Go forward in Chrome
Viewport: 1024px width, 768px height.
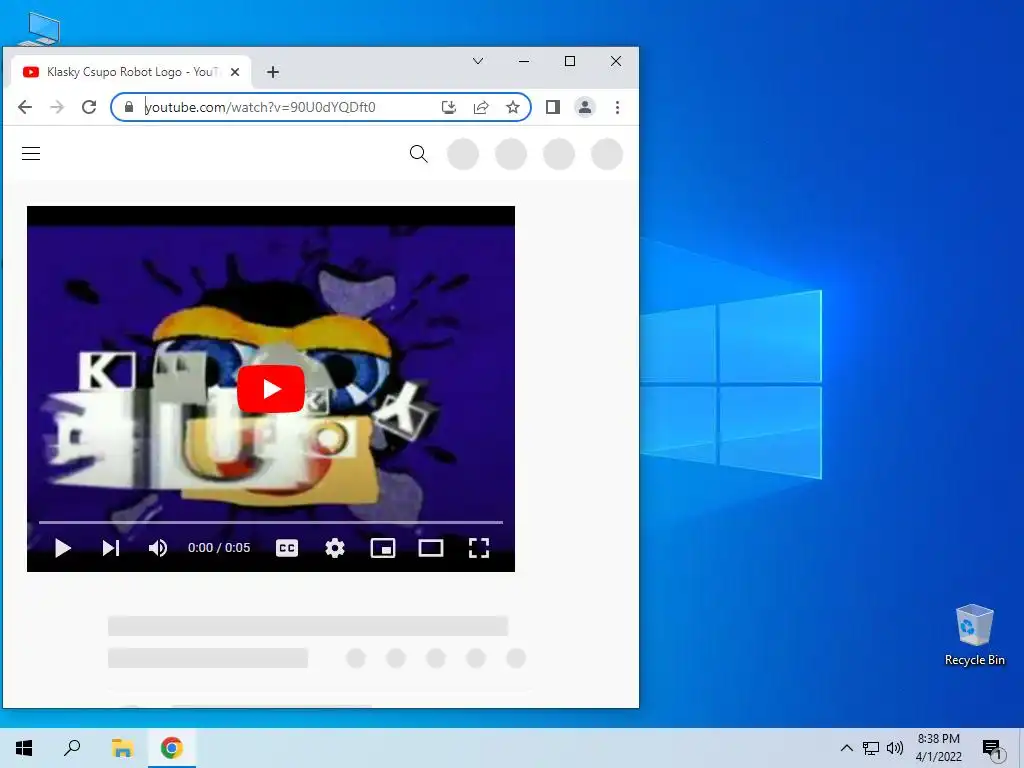click(x=57, y=107)
